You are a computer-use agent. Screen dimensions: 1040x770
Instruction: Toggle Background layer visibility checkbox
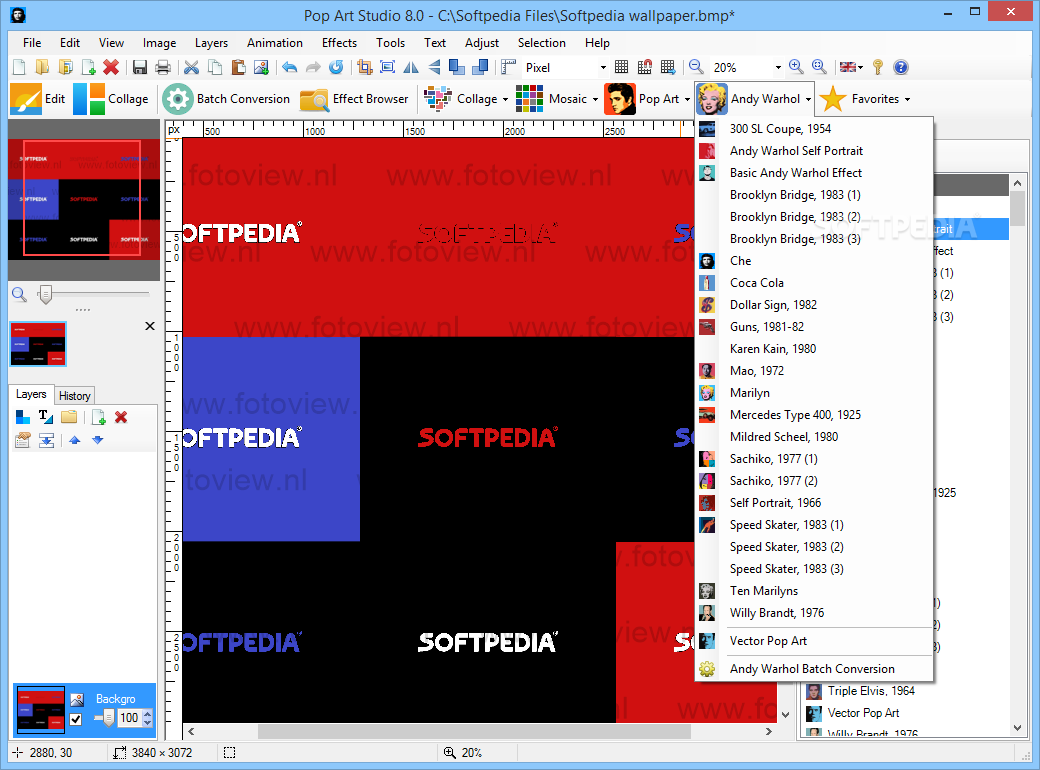click(76, 719)
